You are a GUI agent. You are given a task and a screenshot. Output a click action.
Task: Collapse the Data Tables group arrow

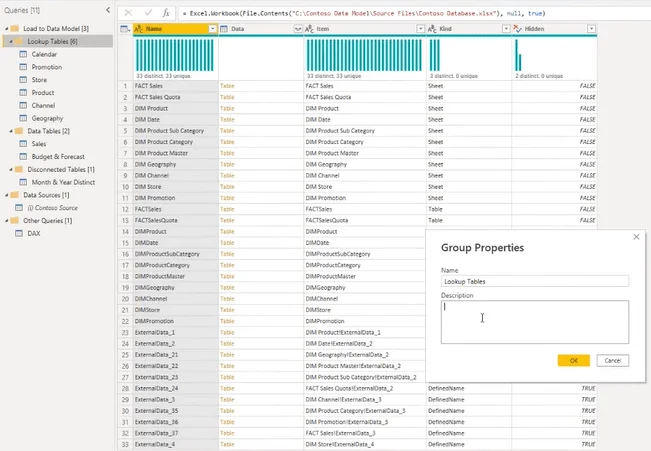pyautogui.click(x=11, y=131)
